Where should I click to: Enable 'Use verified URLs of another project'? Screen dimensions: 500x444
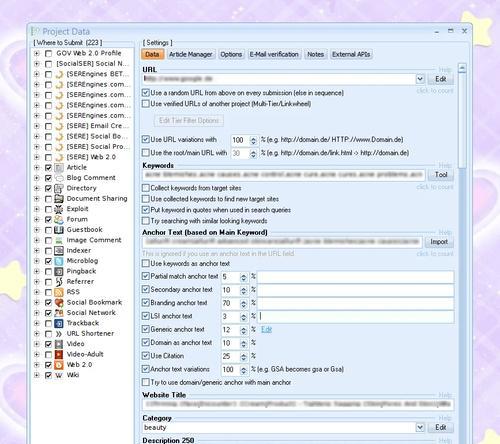click(146, 104)
